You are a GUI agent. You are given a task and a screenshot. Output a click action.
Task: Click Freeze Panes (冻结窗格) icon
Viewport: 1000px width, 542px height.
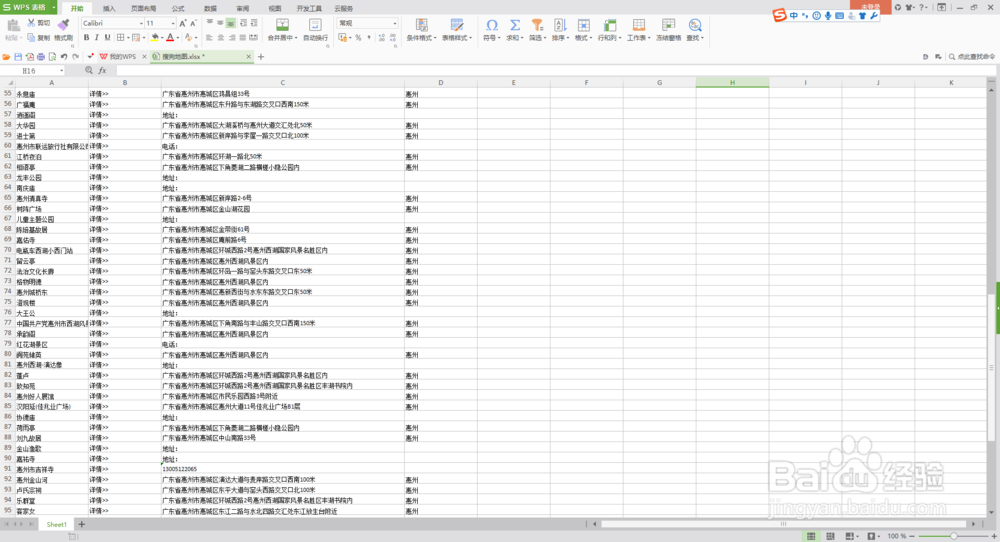668,25
